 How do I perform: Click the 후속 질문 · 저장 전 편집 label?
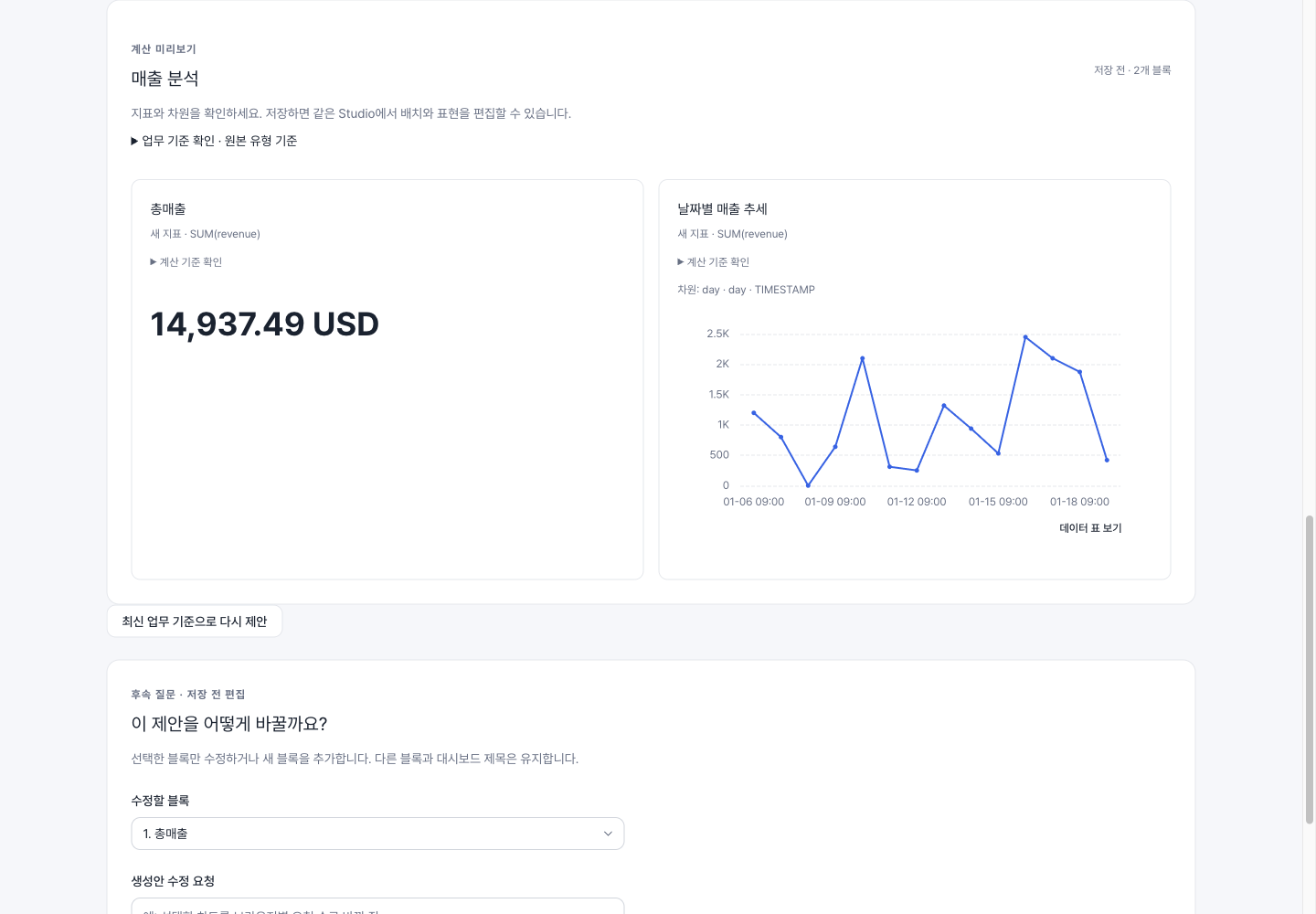[x=188, y=695]
